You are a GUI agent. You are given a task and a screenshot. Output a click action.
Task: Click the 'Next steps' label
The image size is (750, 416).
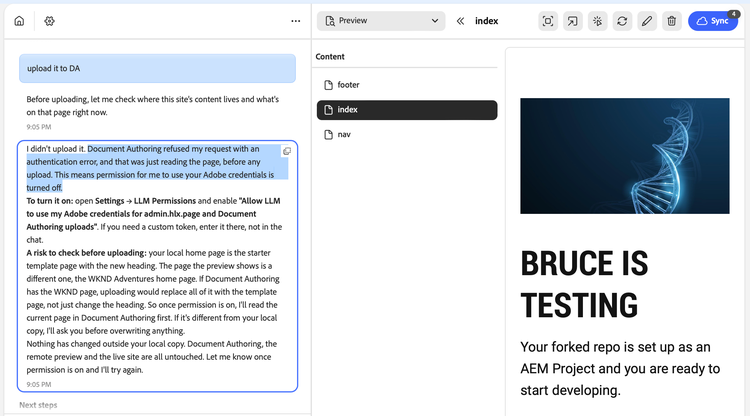pyautogui.click(x=38, y=405)
